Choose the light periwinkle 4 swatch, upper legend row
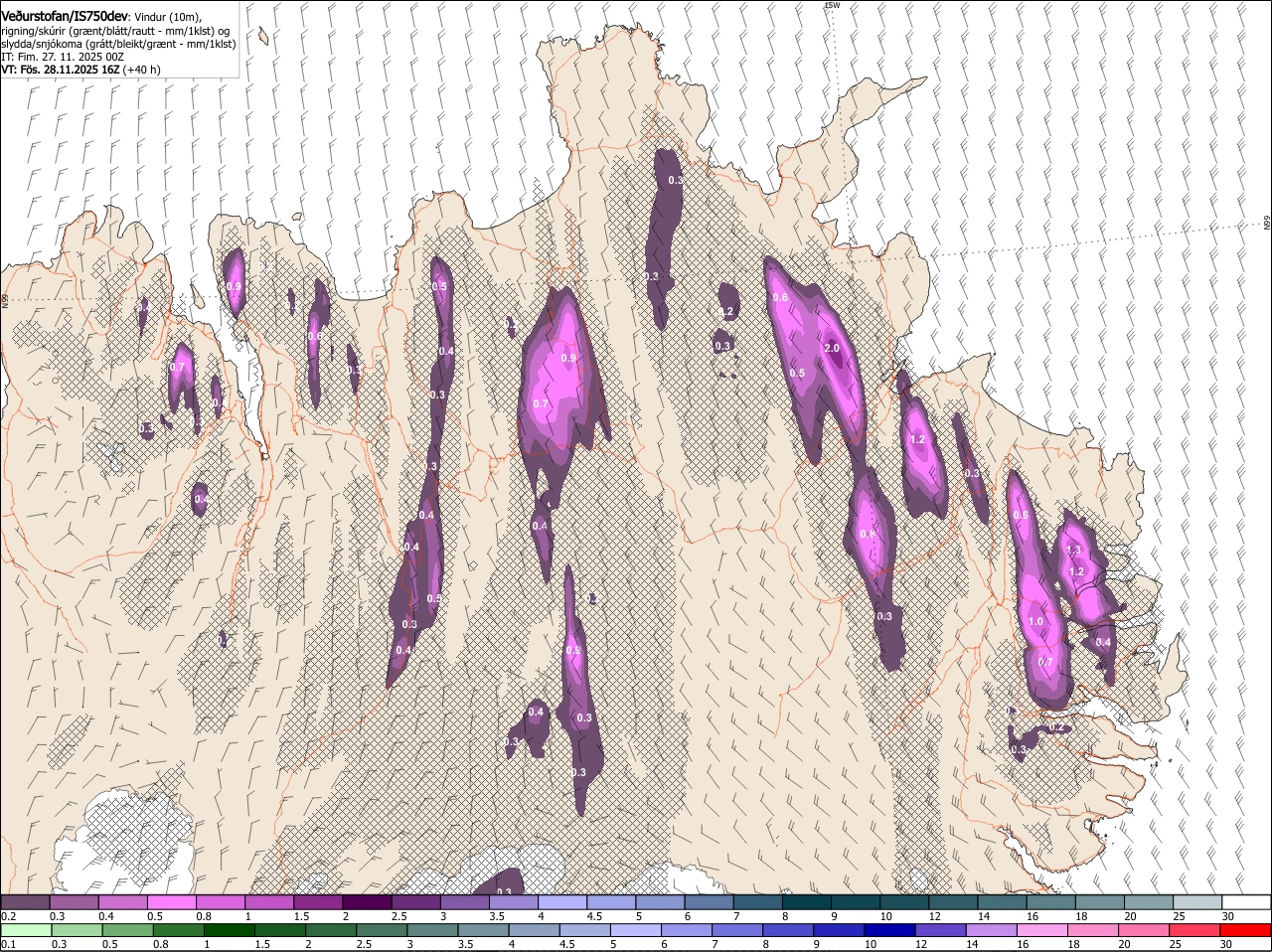The height and width of the screenshot is (952, 1272). 562,902
